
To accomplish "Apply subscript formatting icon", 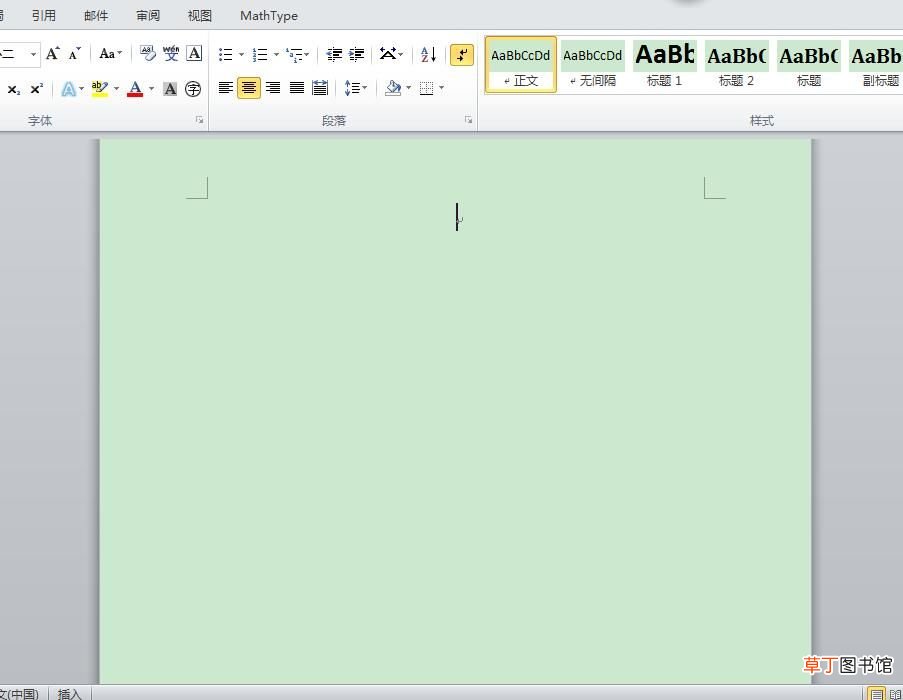I will 13,89.
